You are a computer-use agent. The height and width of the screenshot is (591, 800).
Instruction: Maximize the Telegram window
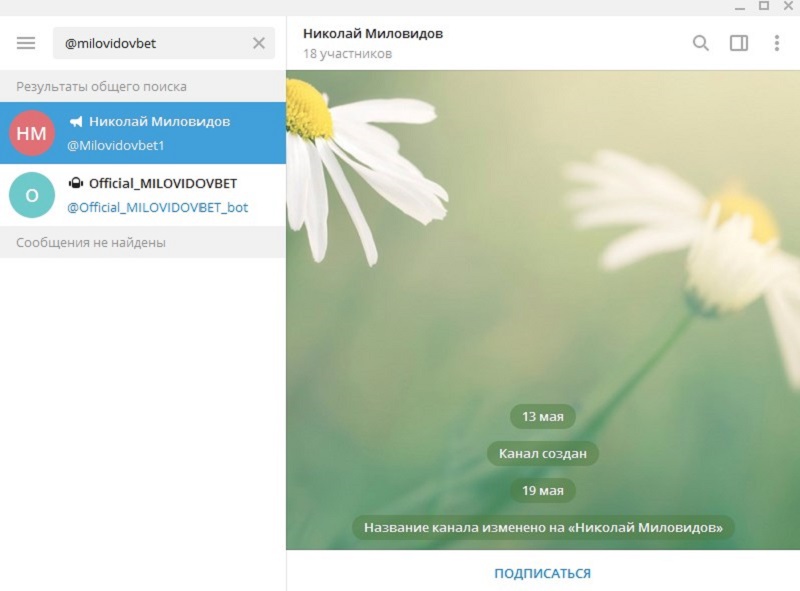(764, 6)
